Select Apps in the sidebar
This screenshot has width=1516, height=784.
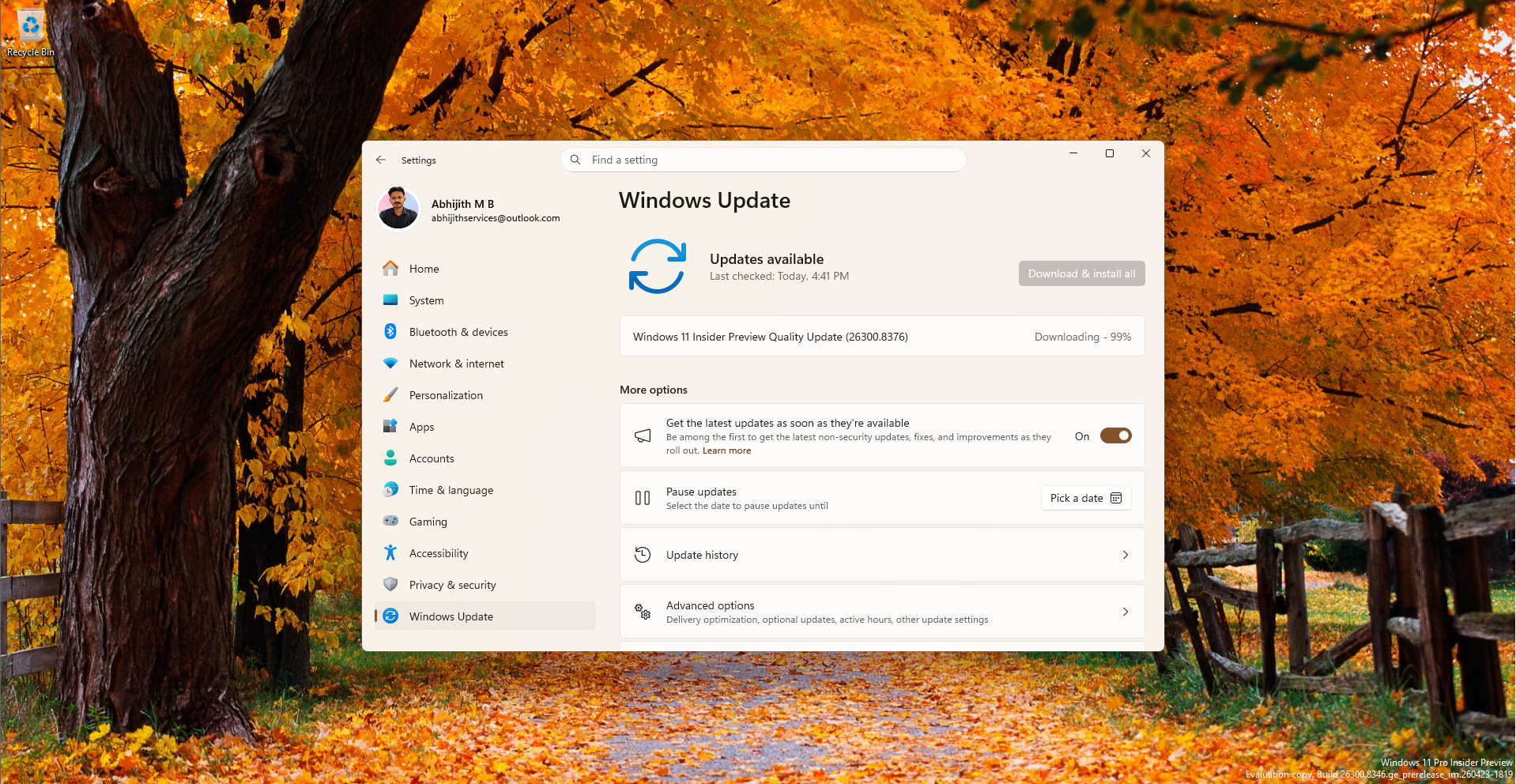click(x=485, y=427)
